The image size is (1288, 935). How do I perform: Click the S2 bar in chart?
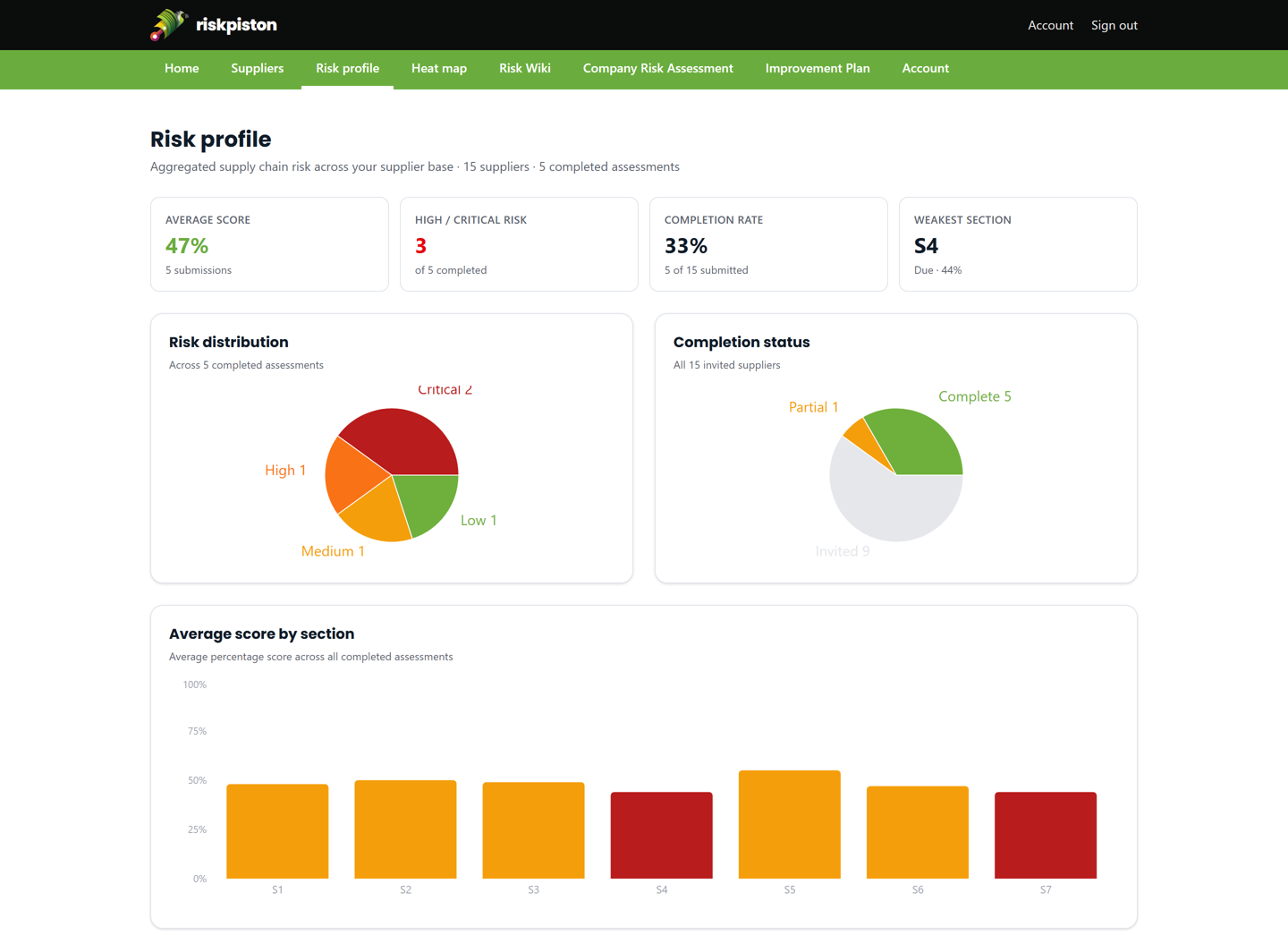[405, 829]
